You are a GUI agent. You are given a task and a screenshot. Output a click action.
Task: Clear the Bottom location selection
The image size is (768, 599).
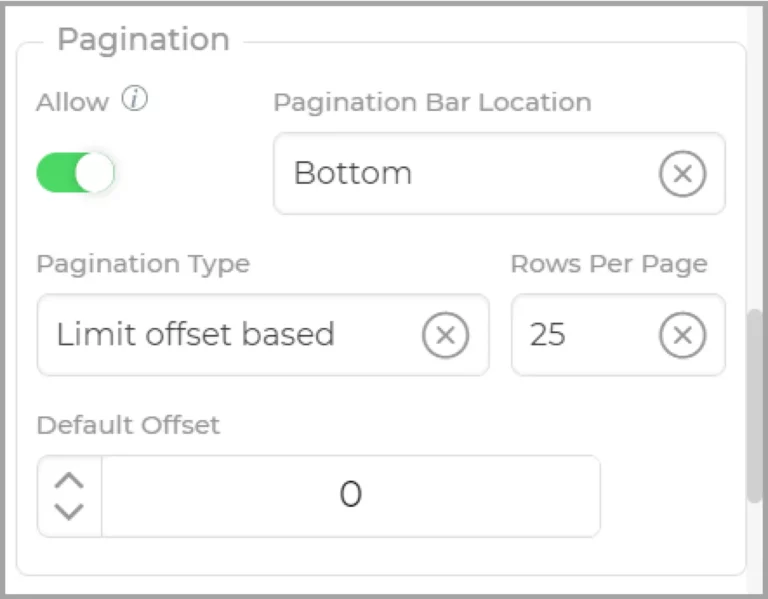point(682,173)
